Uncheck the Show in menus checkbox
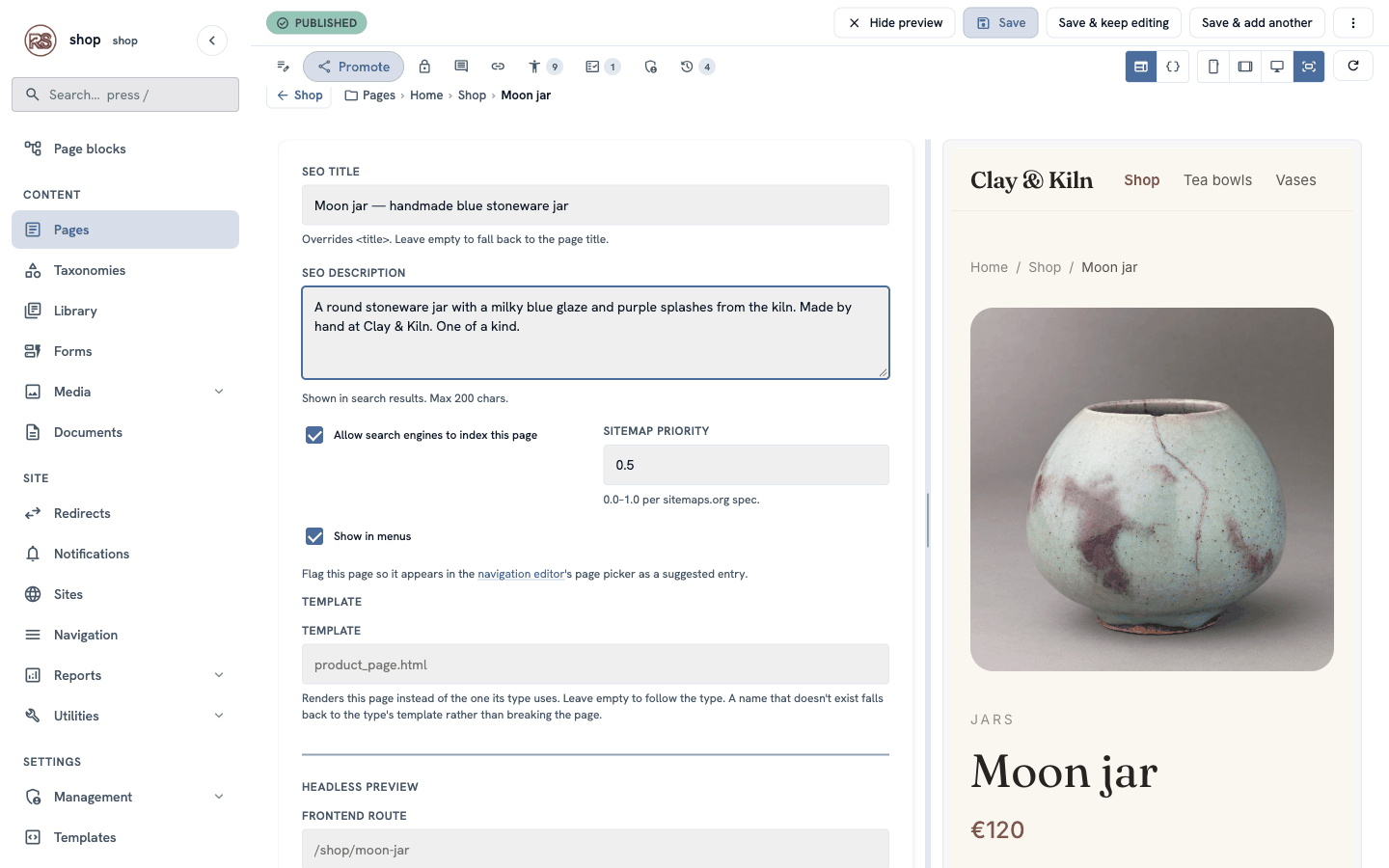The width and height of the screenshot is (1389, 868). click(314, 536)
